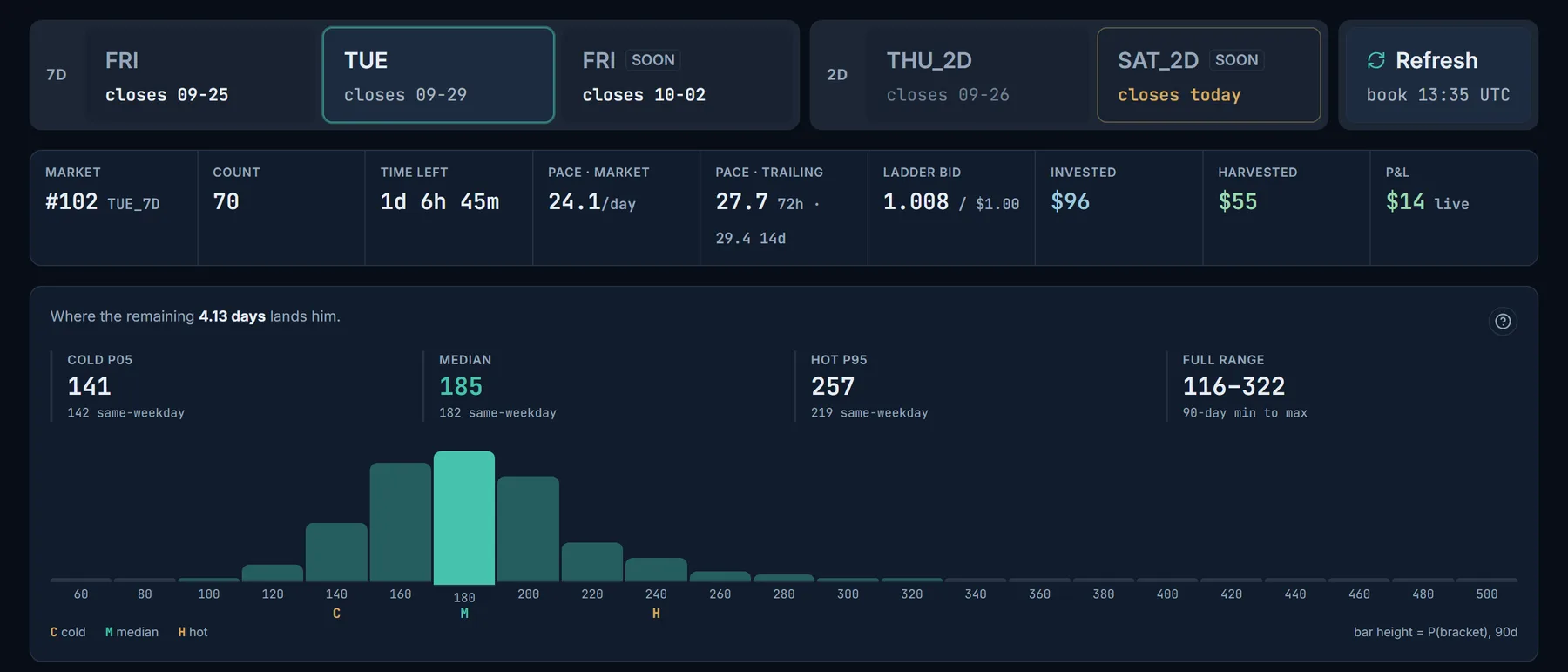
Task: Click the time left value '1d 6h 45m'
Action: click(x=440, y=201)
